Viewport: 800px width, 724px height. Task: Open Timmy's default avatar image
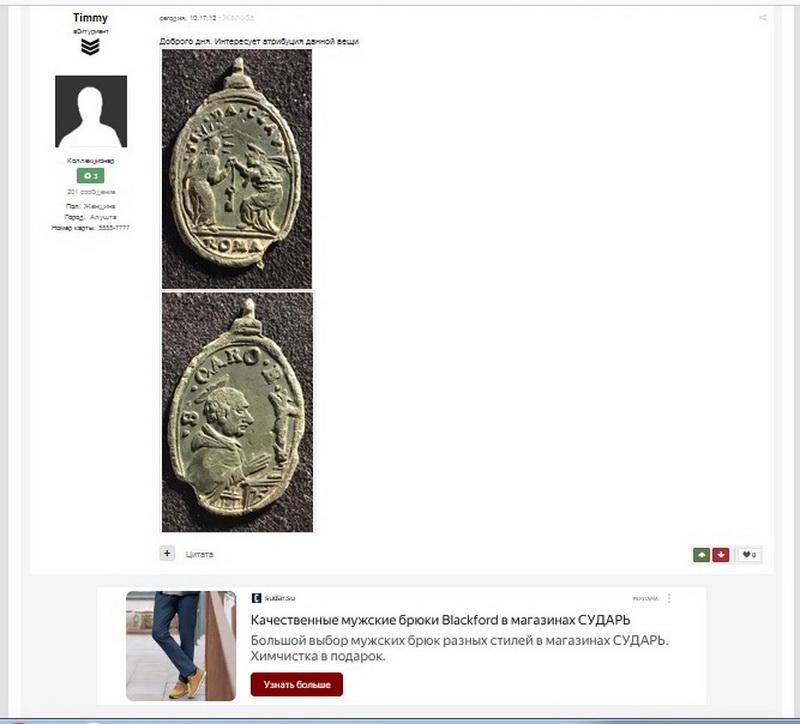[91, 111]
